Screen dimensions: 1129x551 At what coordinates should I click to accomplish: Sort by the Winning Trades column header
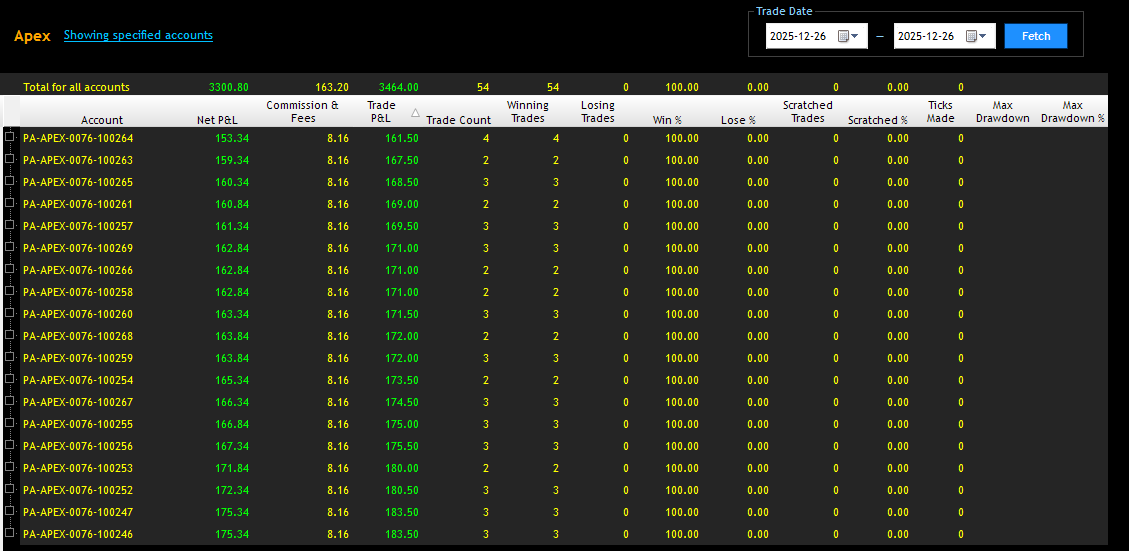pos(528,112)
